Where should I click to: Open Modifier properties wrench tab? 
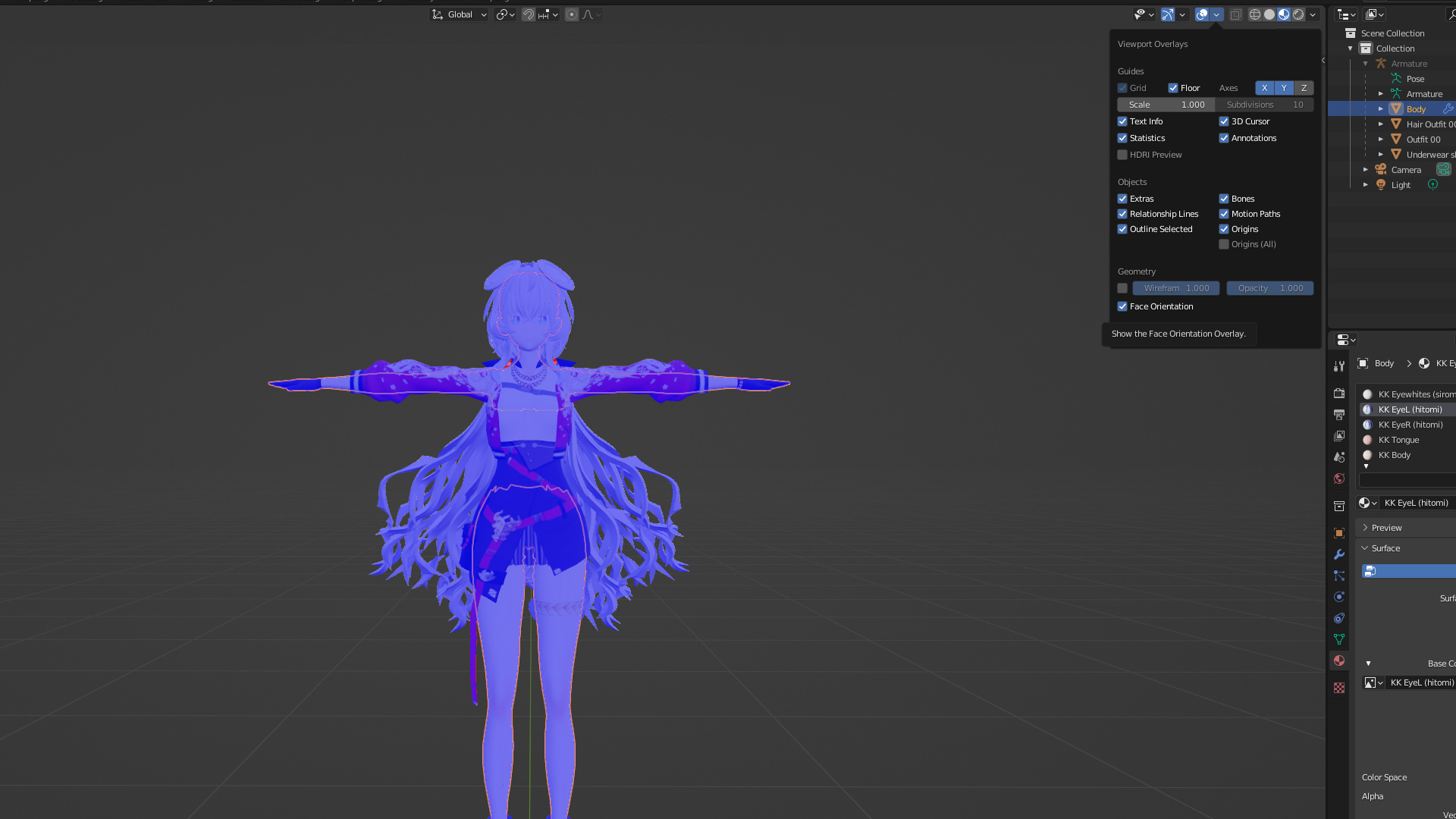[x=1339, y=554]
